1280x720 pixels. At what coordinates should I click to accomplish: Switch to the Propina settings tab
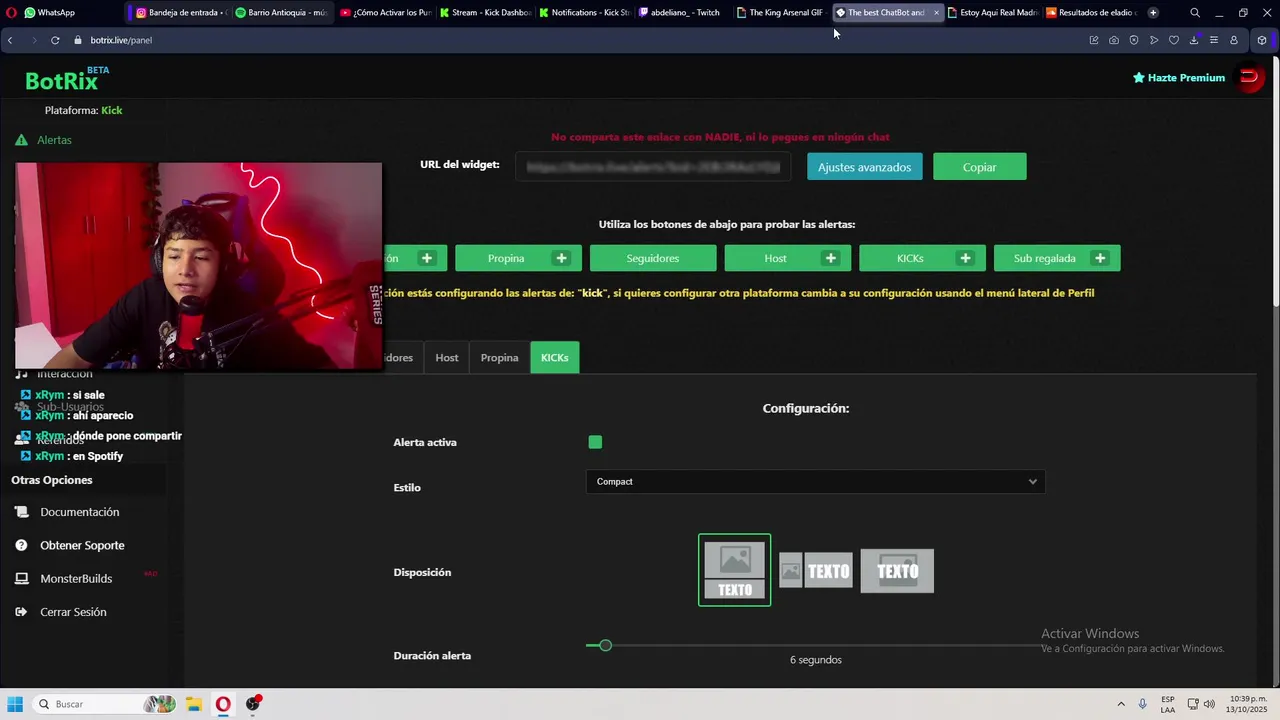point(499,358)
